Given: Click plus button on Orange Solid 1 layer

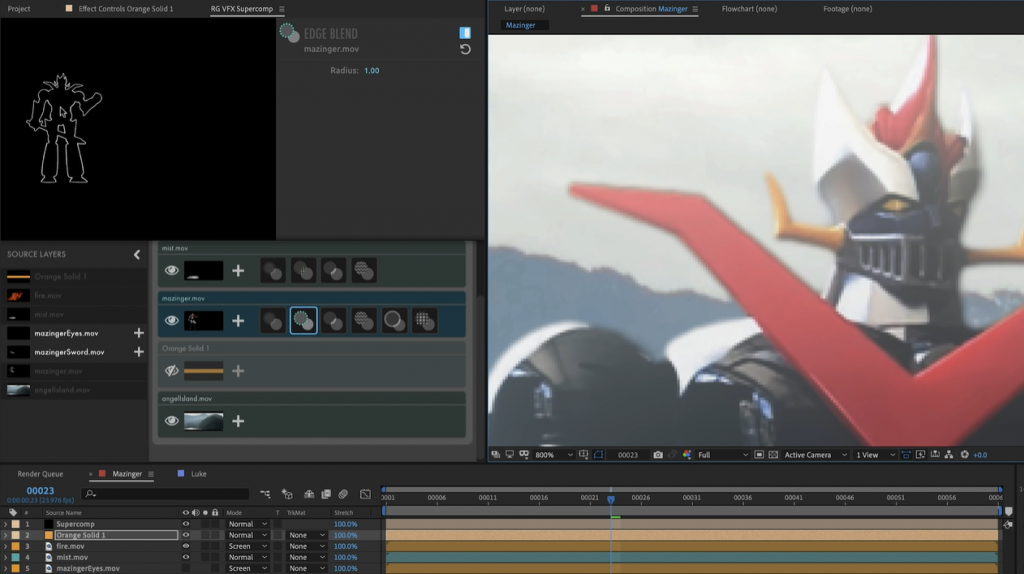Looking at the screenshot, I should [x=238, y=371].
